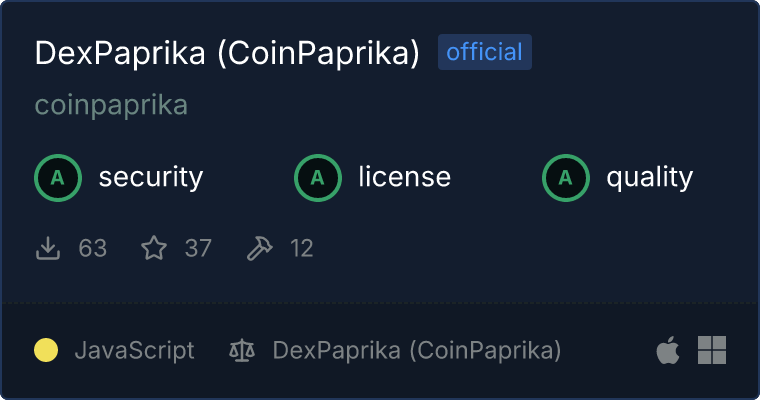Click the license label text
760x400 pixels.
(x=405, y=178)
